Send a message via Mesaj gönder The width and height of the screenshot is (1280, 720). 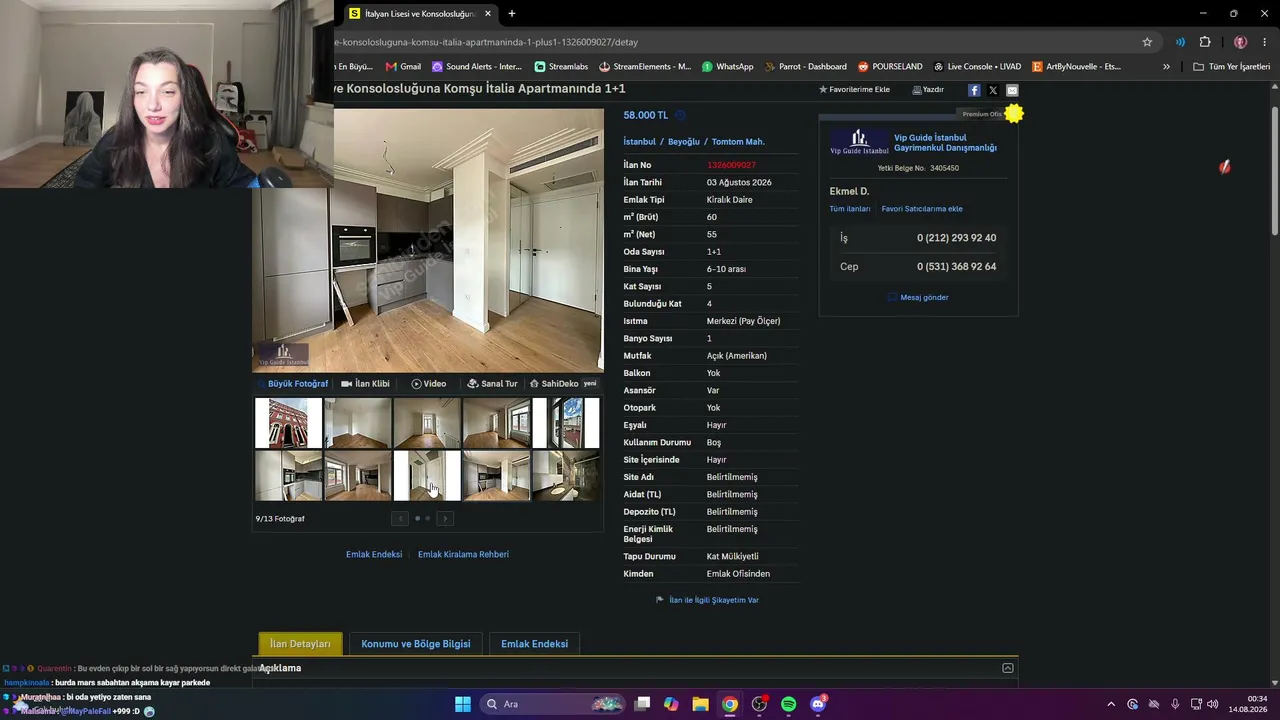click(x=918, y=297)
